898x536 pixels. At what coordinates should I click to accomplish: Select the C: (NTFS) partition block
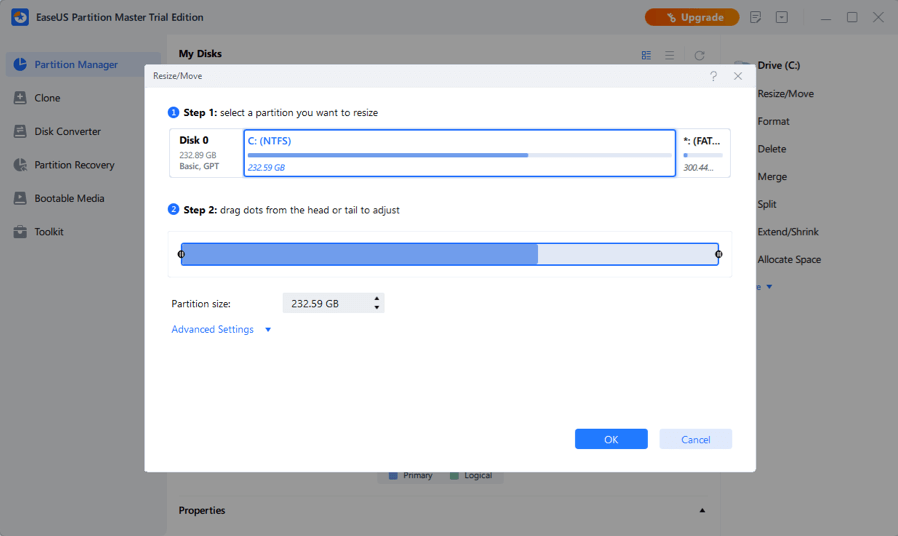(x=459, y=154)
